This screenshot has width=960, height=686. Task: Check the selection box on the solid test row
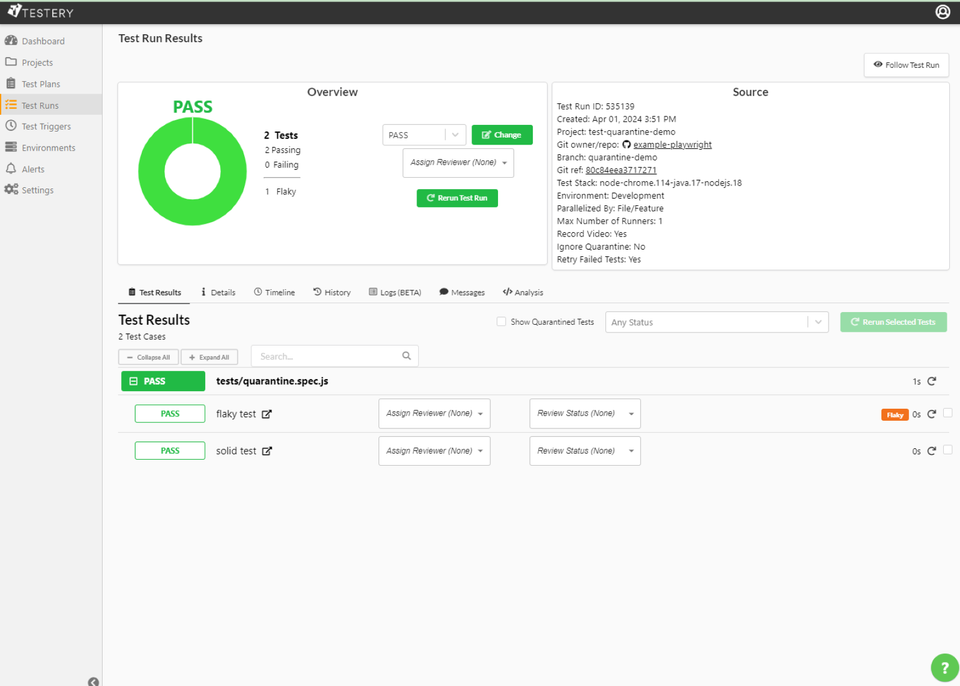coord(946,450)
